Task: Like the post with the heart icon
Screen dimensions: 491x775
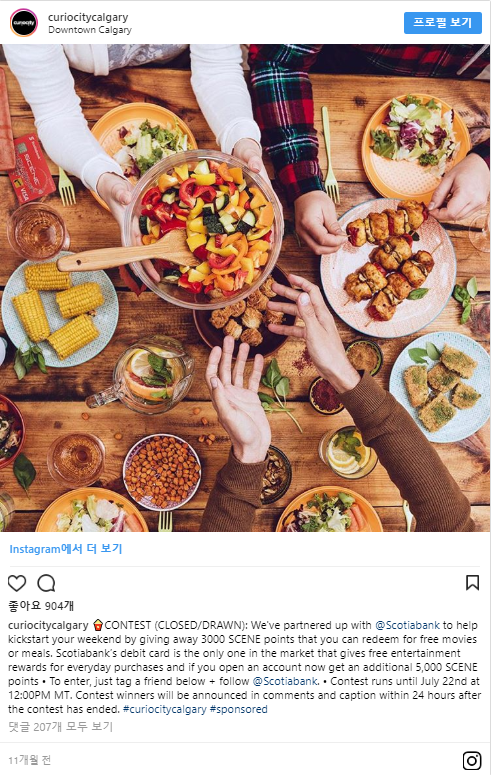Action: pos(17,583)
